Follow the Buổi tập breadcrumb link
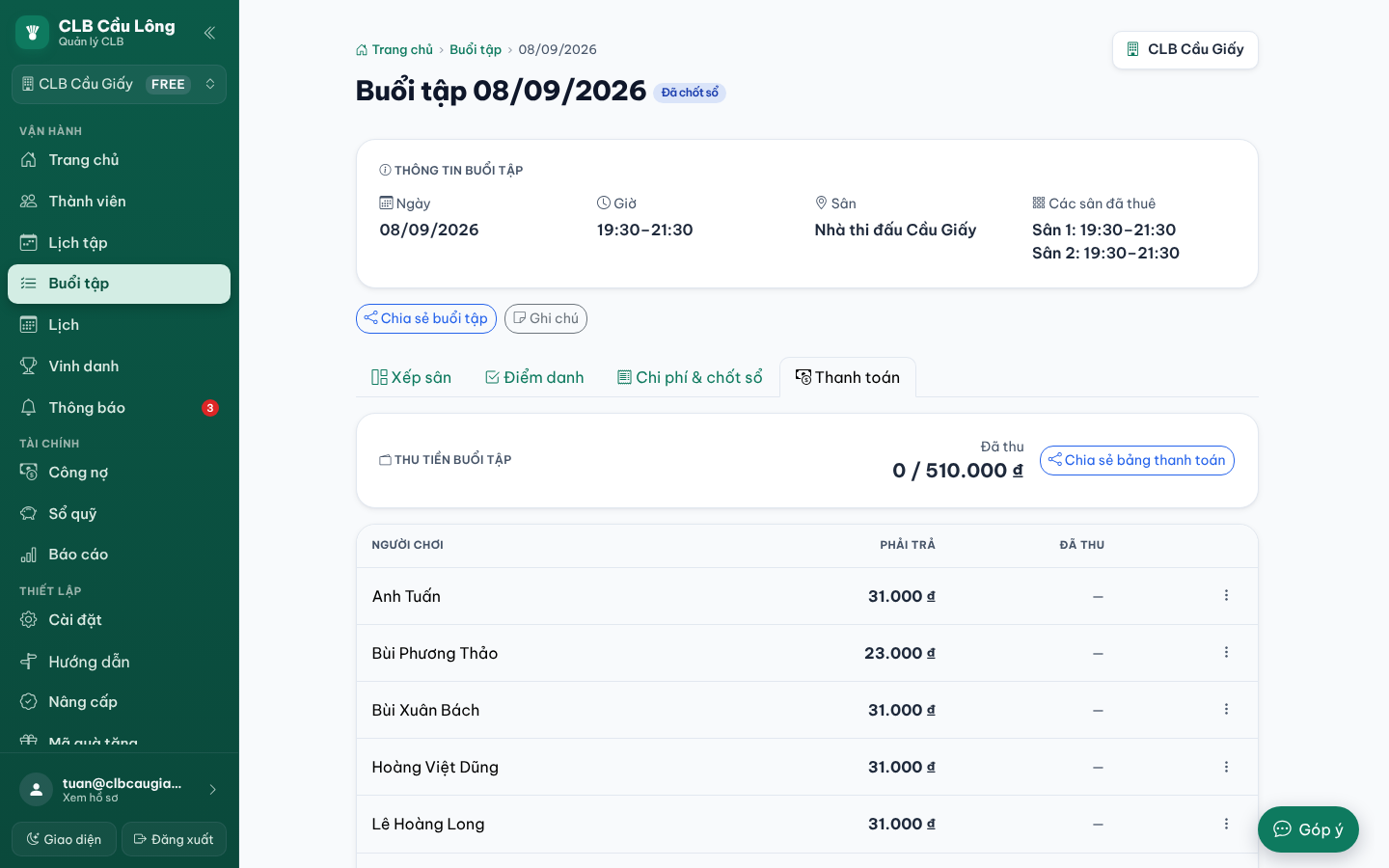This screenshot has width=1389, height=868. click(x=476, y=50)
